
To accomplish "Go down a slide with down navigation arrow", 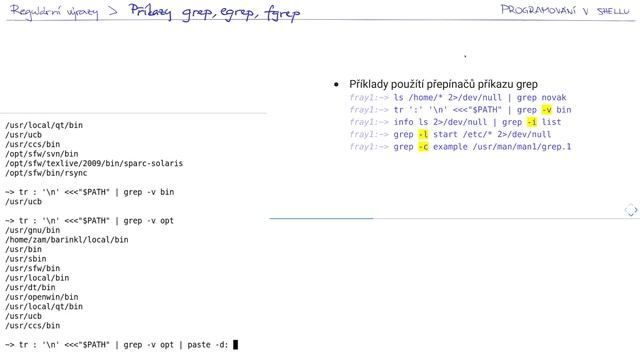I will (631, 214).
